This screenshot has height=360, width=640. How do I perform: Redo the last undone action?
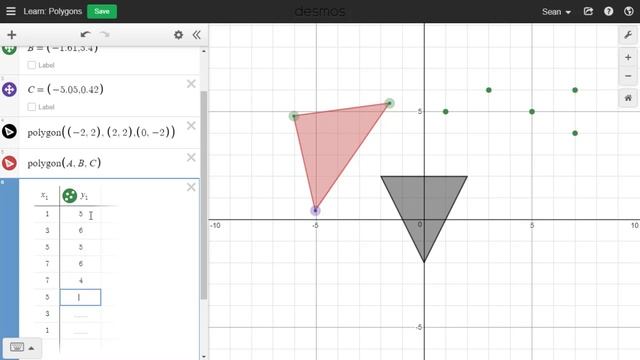(x=105, y=35)
